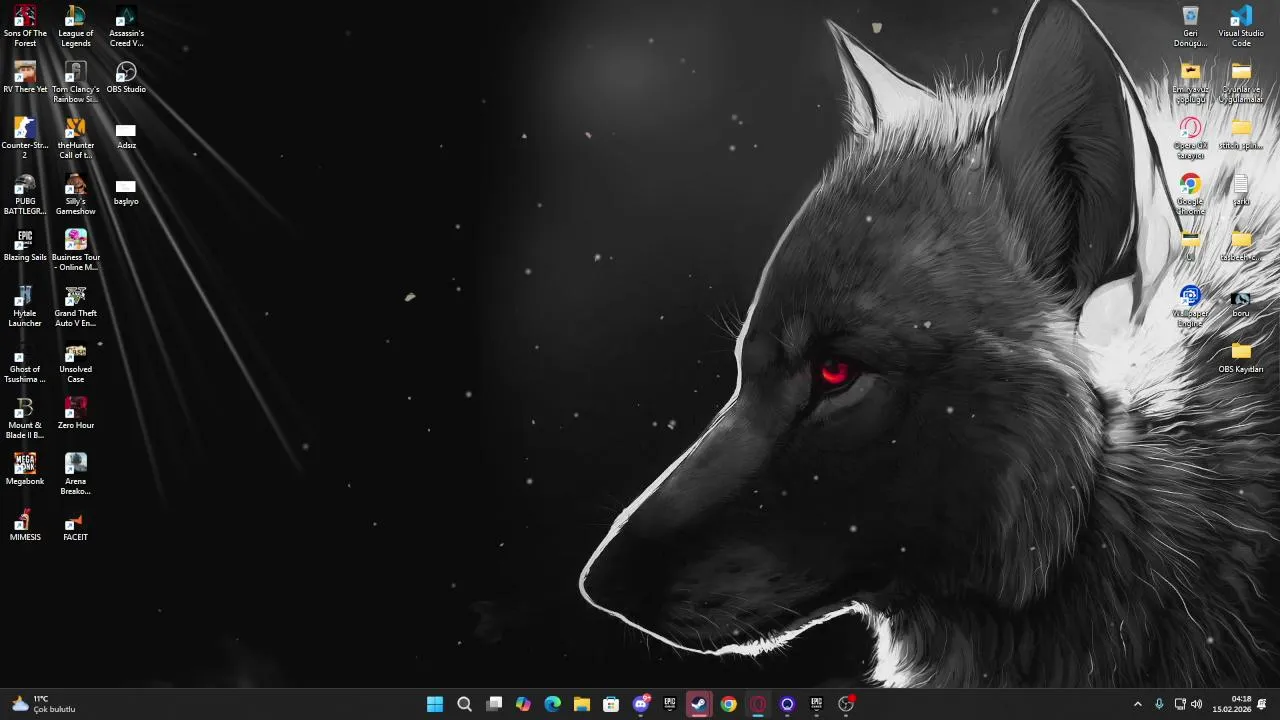Viewport: 1280px width, 720px height.
Task: Open the Sons Of The Forest shortcut
Action: [x=25, y=26]
